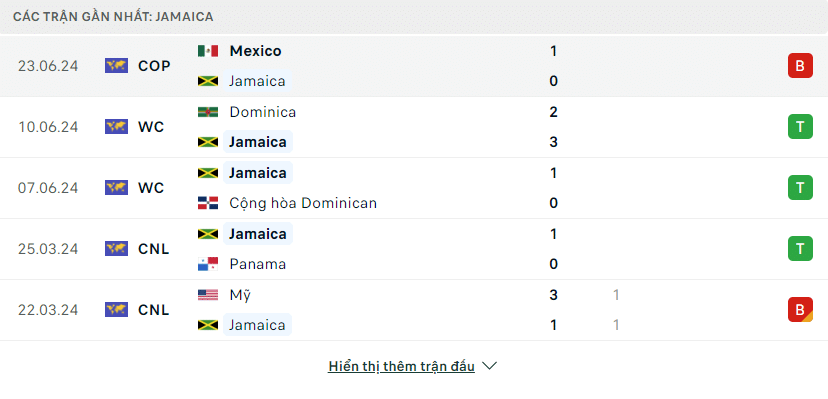
Task: Click the Dominica flag icon
Action: tap(208, 112)
